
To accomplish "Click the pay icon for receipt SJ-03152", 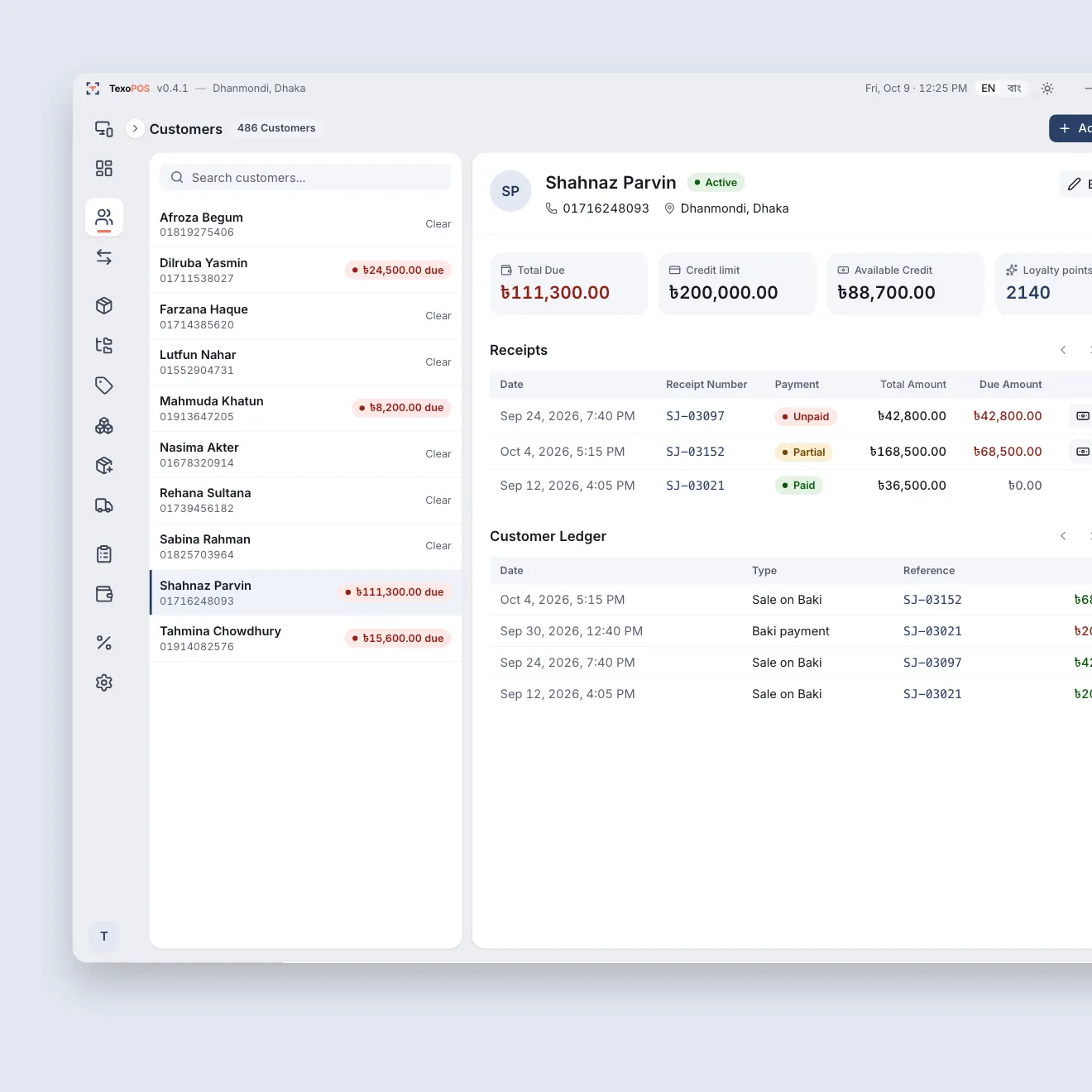I will (x=1082, y=452).
